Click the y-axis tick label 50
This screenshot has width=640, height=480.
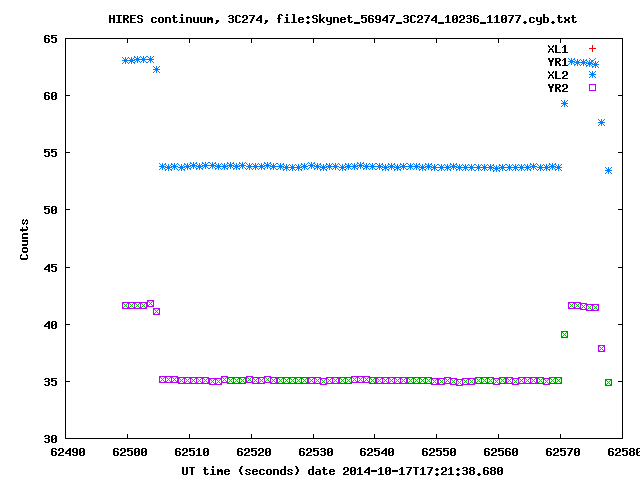pyautogui.click(x=50, y=210)
